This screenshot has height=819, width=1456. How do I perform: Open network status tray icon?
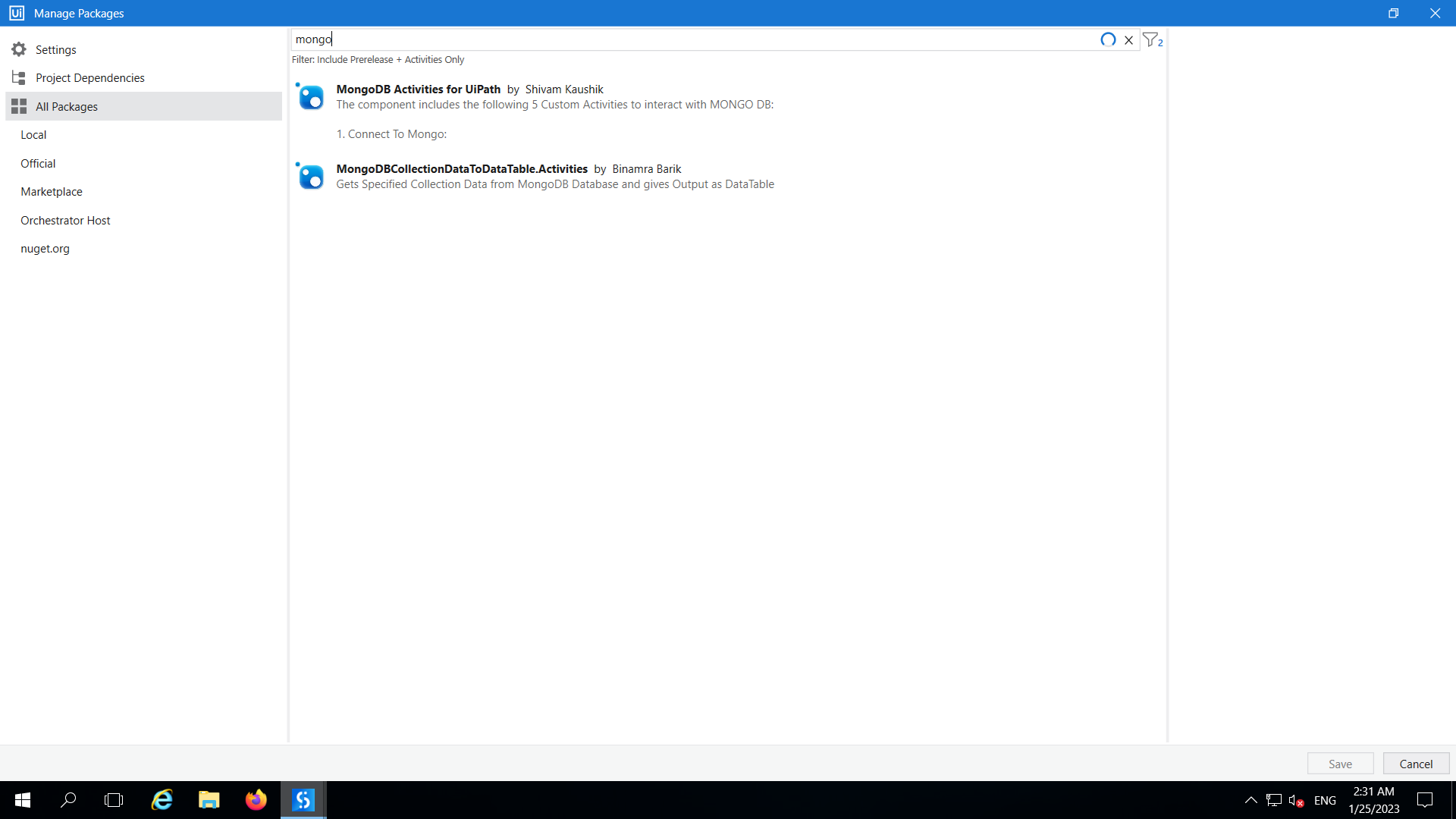1274,800
